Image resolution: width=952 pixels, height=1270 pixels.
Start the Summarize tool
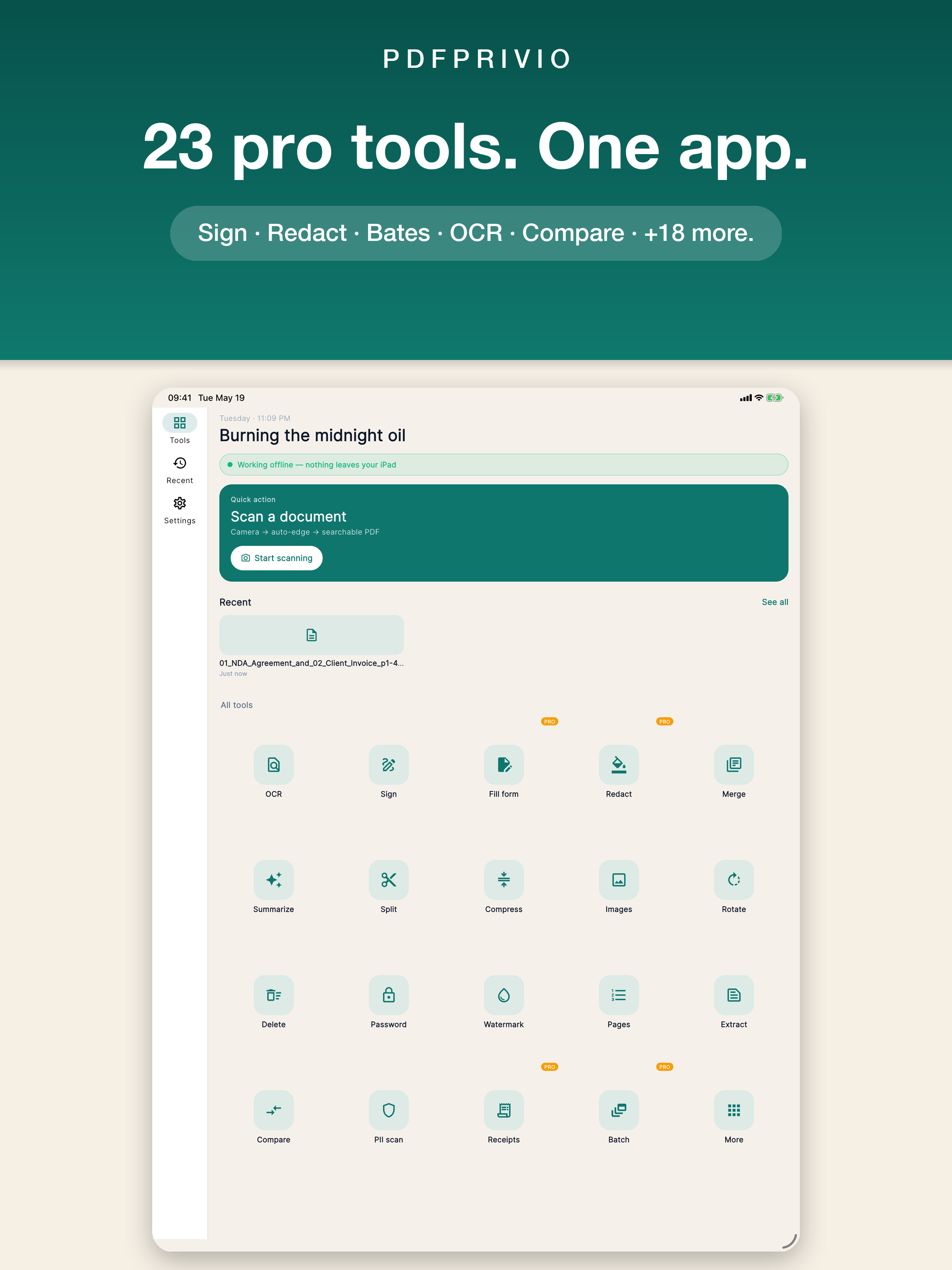pyautogui.click(x=274, y=880)
